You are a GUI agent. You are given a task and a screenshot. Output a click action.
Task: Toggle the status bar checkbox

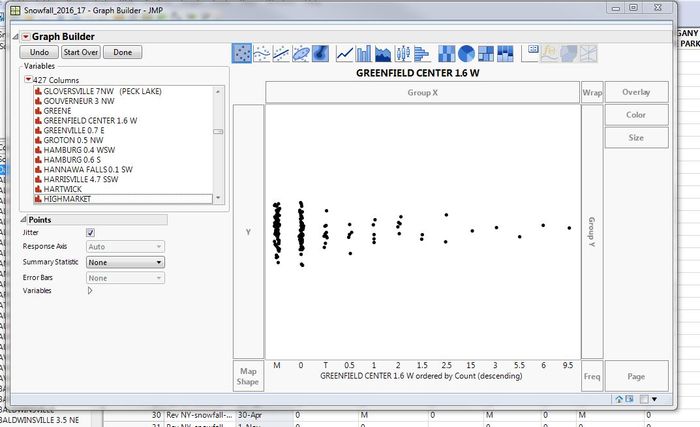(x=644, y=399)
